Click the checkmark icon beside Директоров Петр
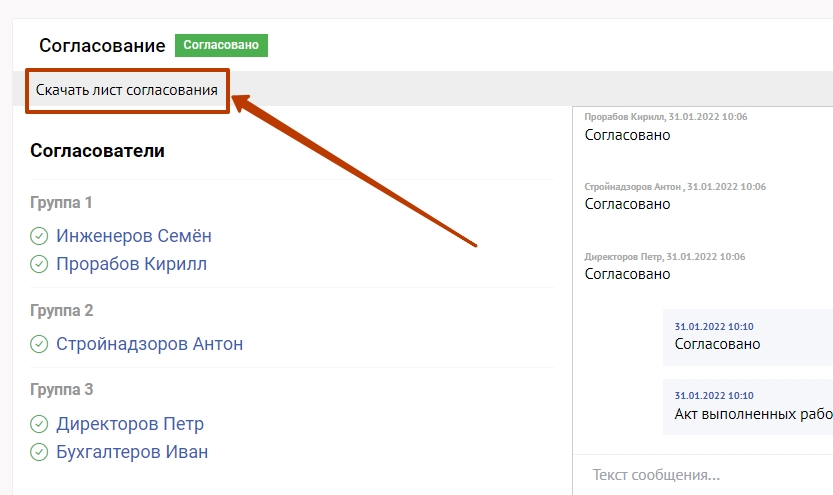 [x=39, y=424]
